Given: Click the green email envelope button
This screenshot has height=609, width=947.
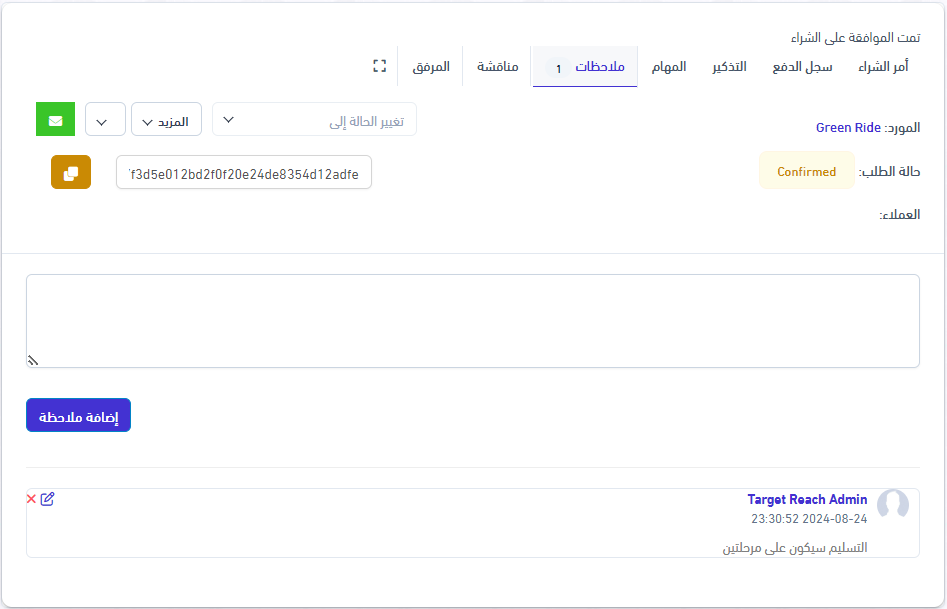Looking at the screenshot, I should click(55, 120).
